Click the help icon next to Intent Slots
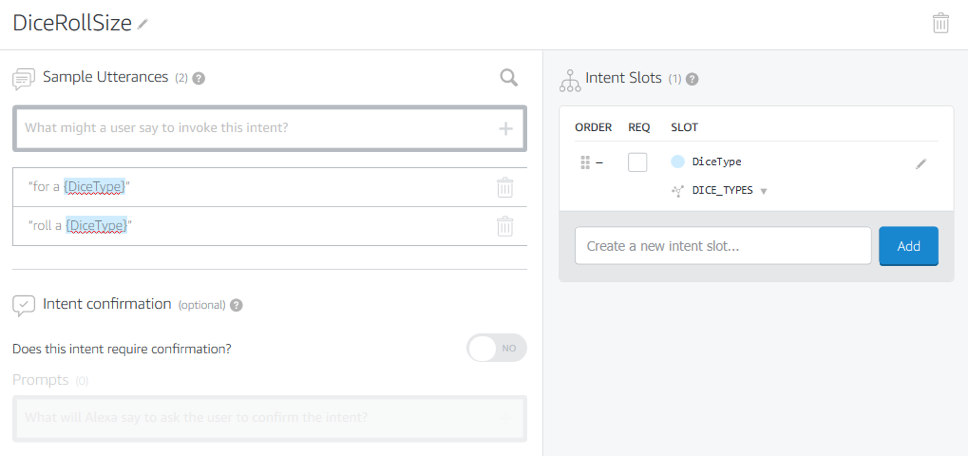The height and width of the screenshot is (456, 968). [692, 79]
